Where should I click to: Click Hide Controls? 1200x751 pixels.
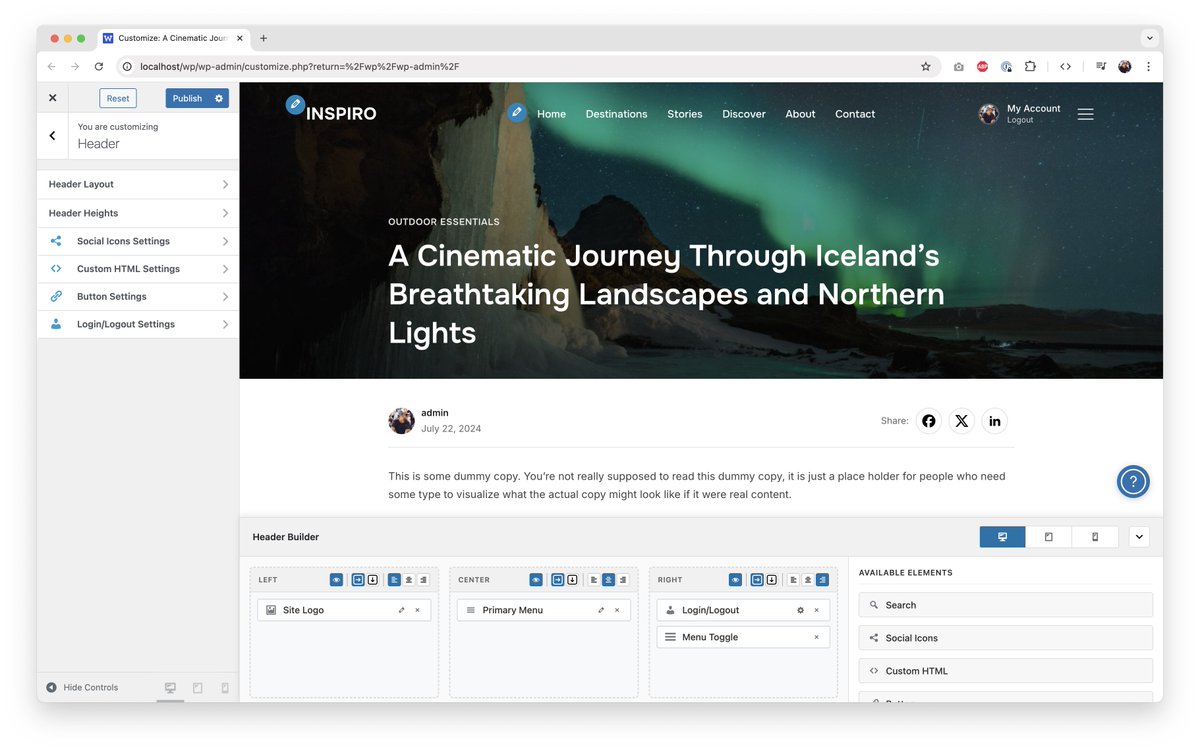(82, 688)
